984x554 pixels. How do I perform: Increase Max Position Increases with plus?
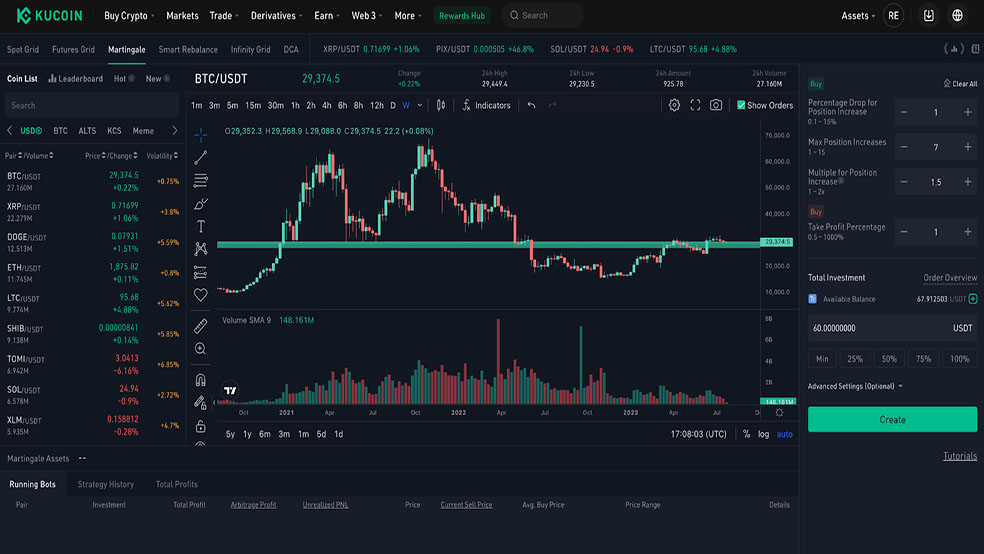point(968,147)
